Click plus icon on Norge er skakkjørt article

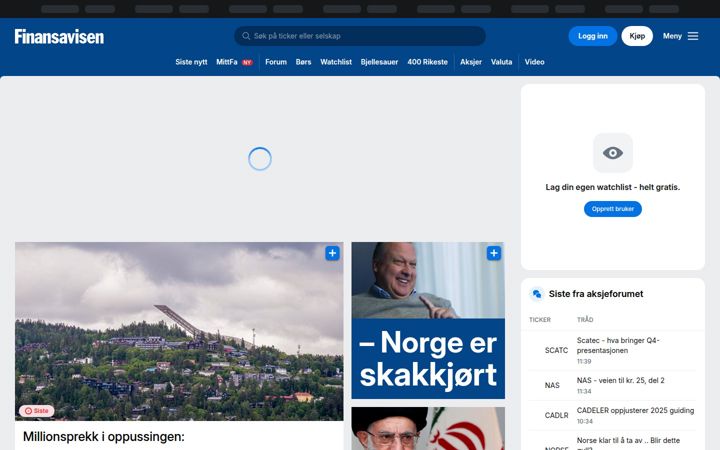[494, 253]
